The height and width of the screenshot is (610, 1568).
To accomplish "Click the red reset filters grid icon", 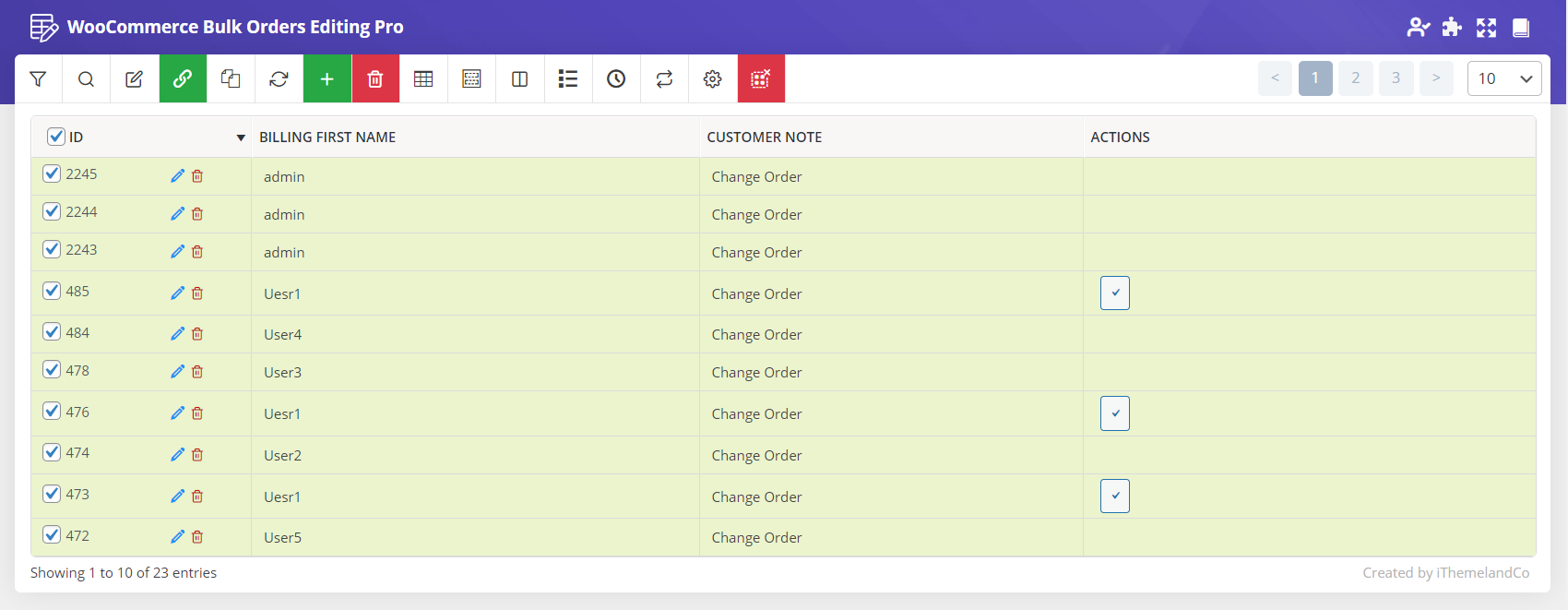I will coord(761,79).
